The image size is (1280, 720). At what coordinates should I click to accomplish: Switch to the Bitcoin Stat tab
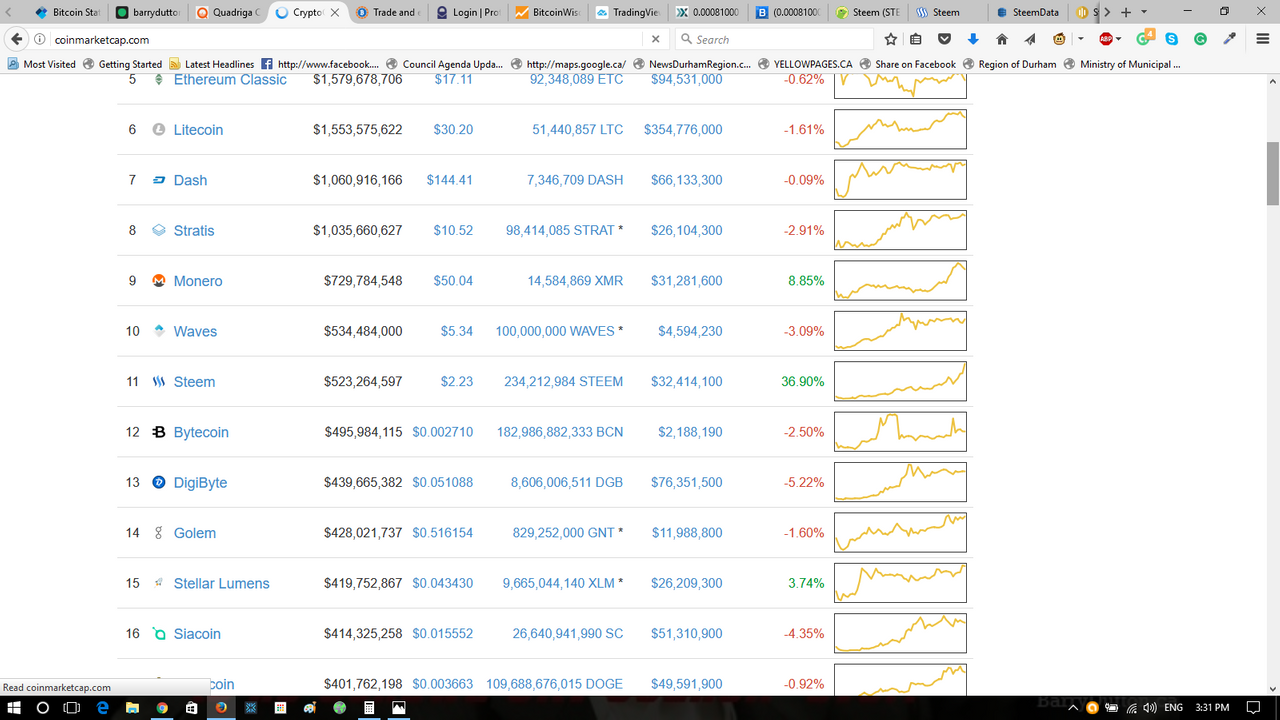click(66, 12)
